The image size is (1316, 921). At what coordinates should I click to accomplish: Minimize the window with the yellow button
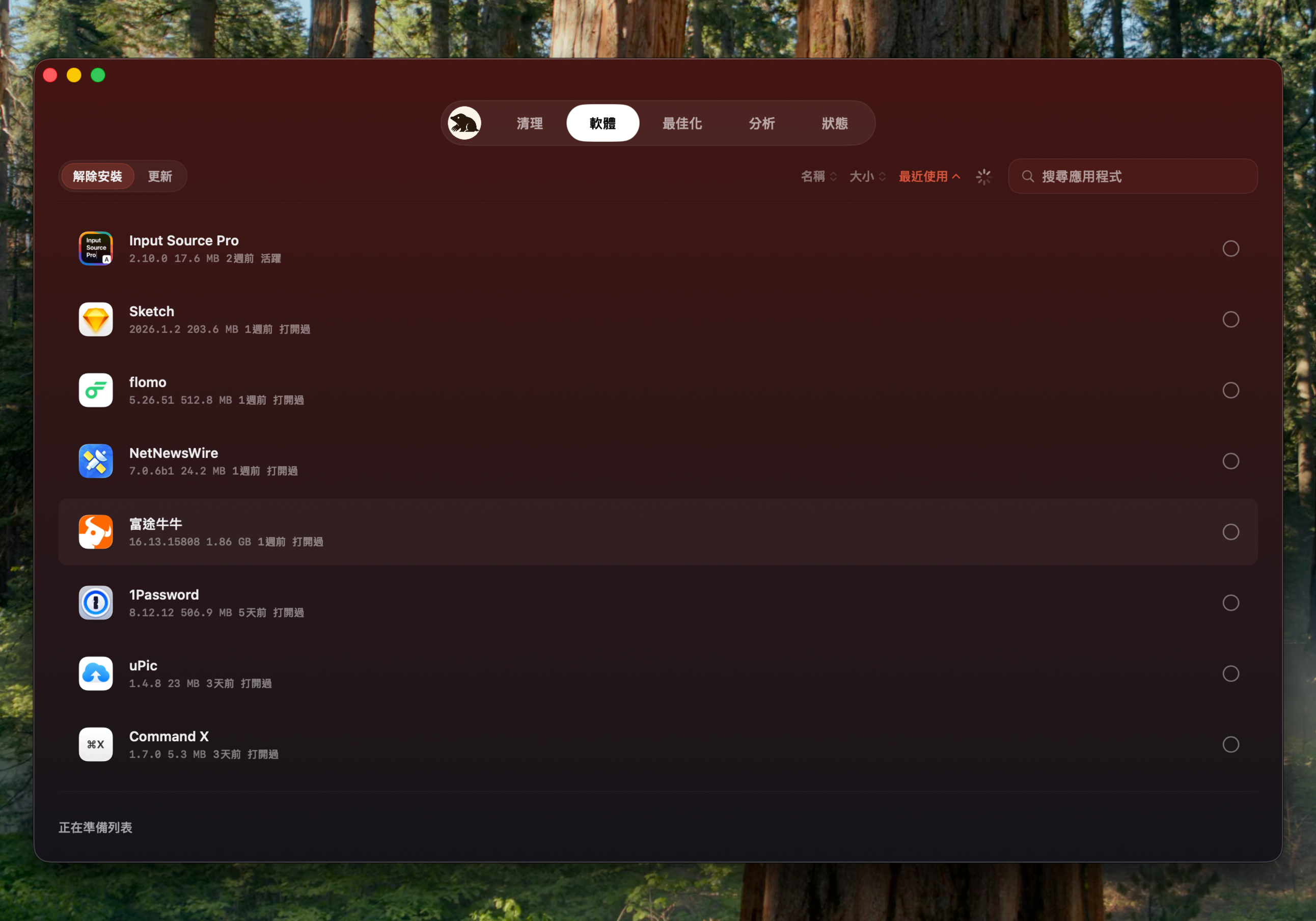pyautogui.click(x=74, y=75)
